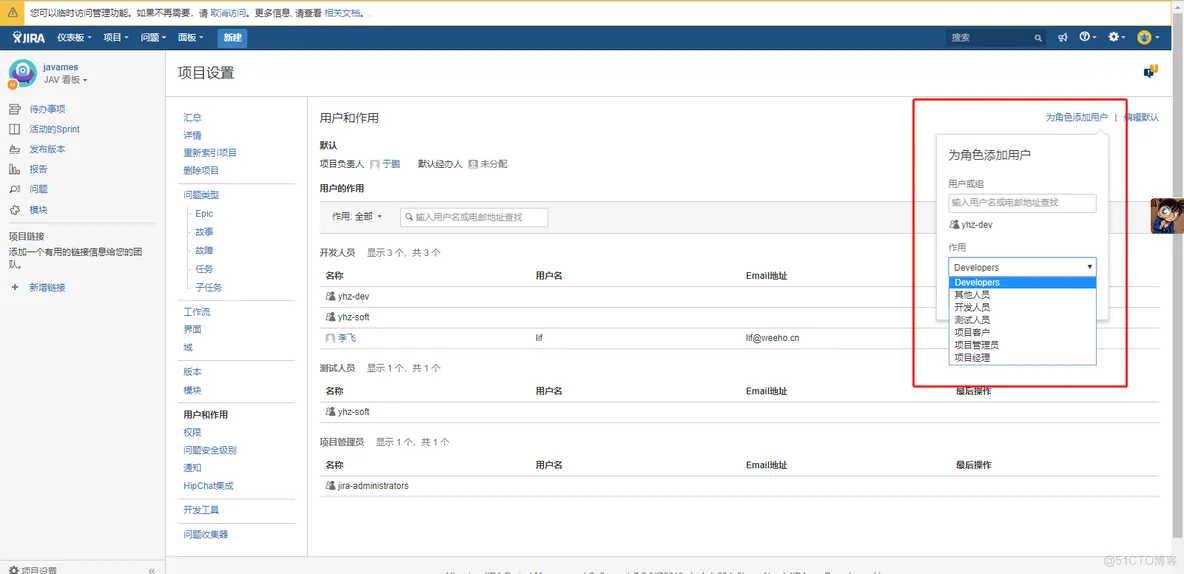Open the Epic issue type
Viewport: 1184px width, 574px height.
click(204, 214)
